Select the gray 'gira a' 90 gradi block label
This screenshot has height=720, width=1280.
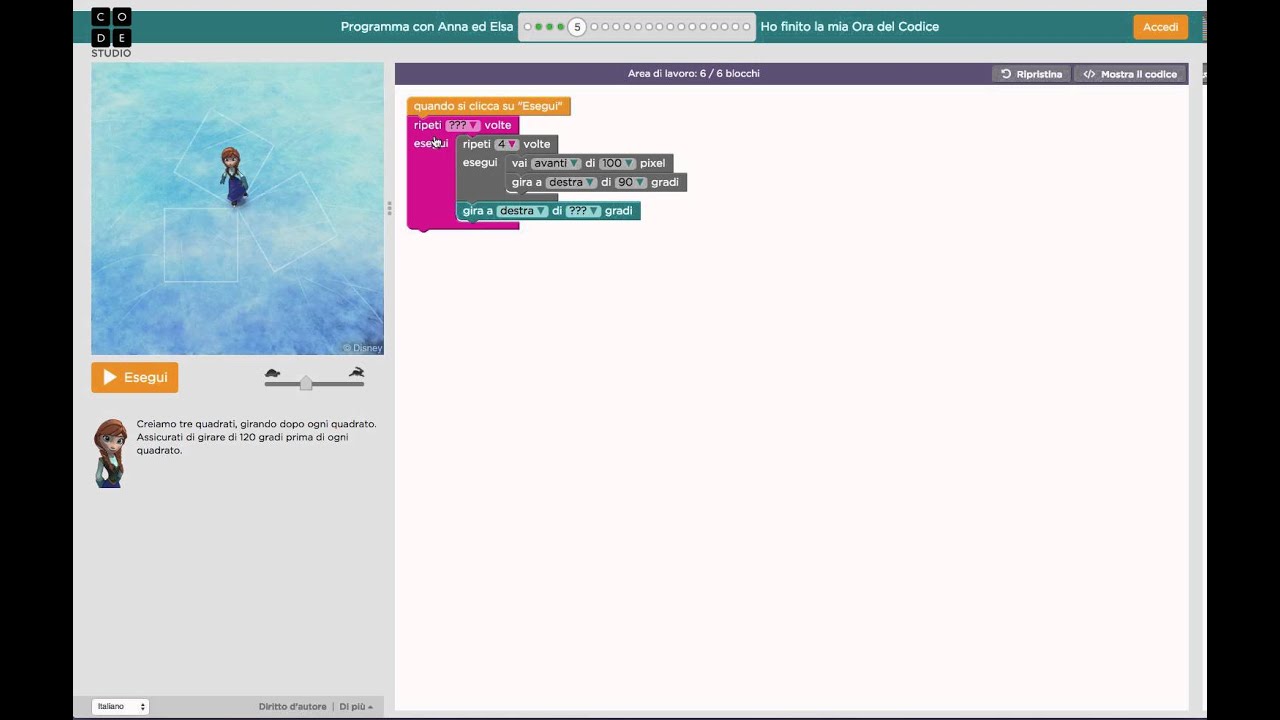(x=527, y=182)
